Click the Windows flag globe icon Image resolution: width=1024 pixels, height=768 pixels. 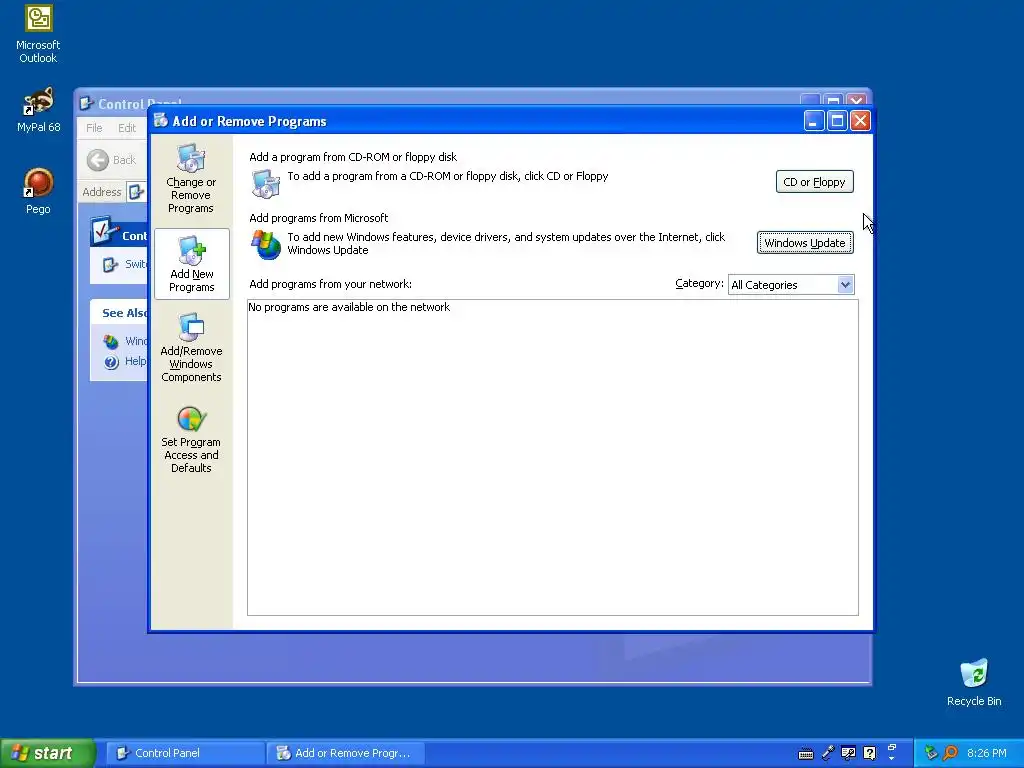pyautogui.click(x=266, y=245)
